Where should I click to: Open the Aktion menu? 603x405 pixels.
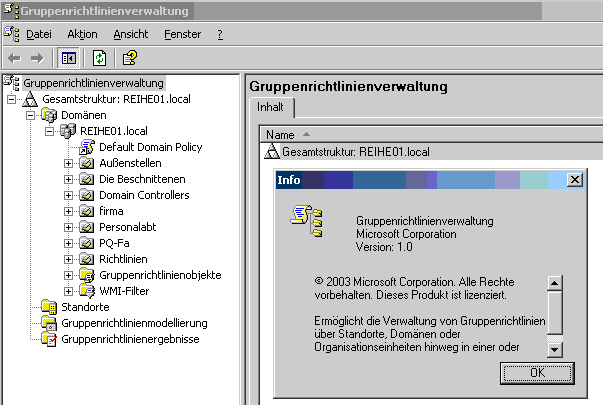tap(82, 34)
